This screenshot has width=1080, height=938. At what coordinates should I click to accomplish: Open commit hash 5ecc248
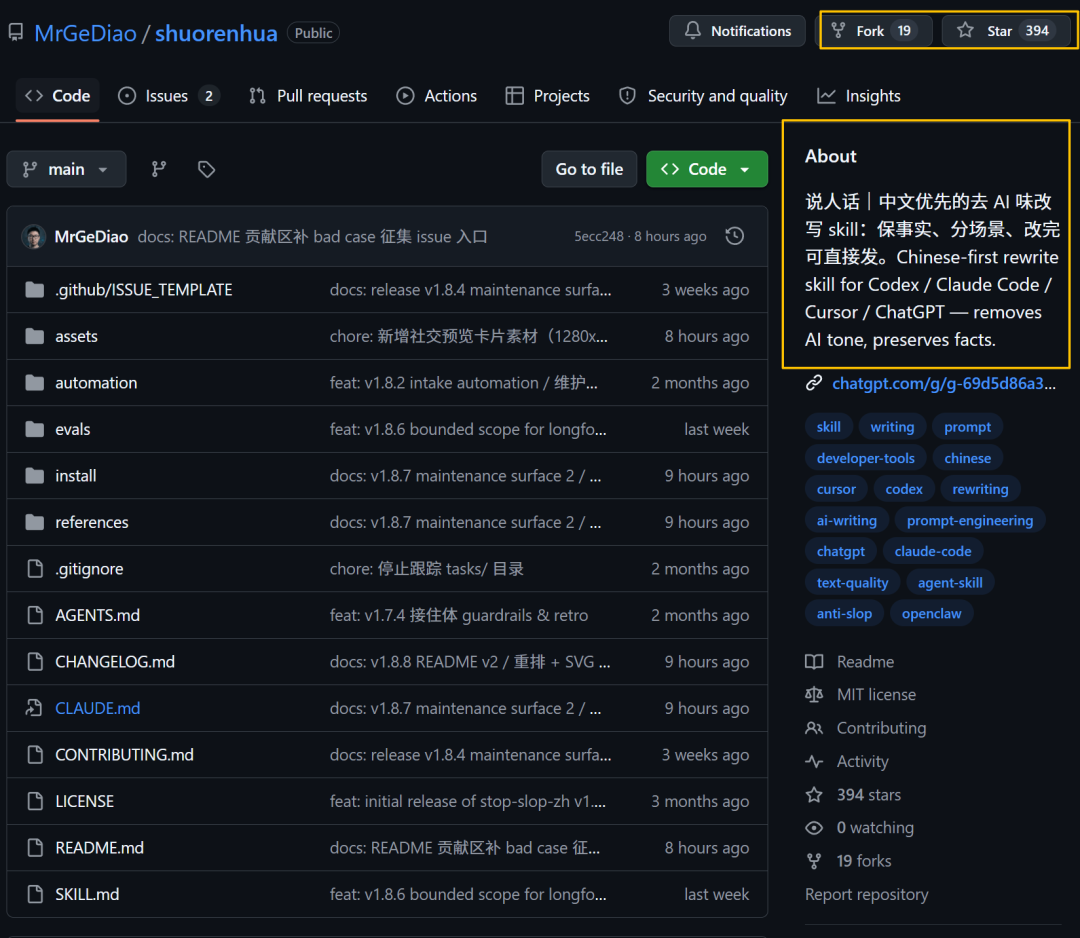(599, 236)
